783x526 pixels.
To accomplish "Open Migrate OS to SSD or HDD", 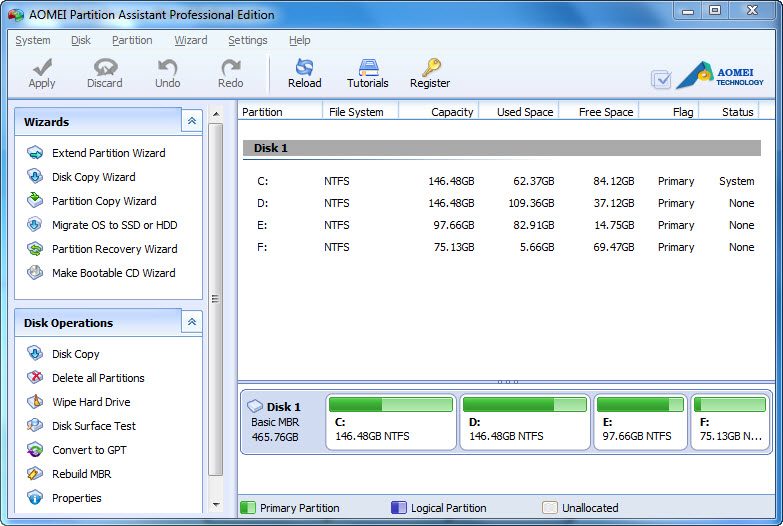I will tap(115, 225).
